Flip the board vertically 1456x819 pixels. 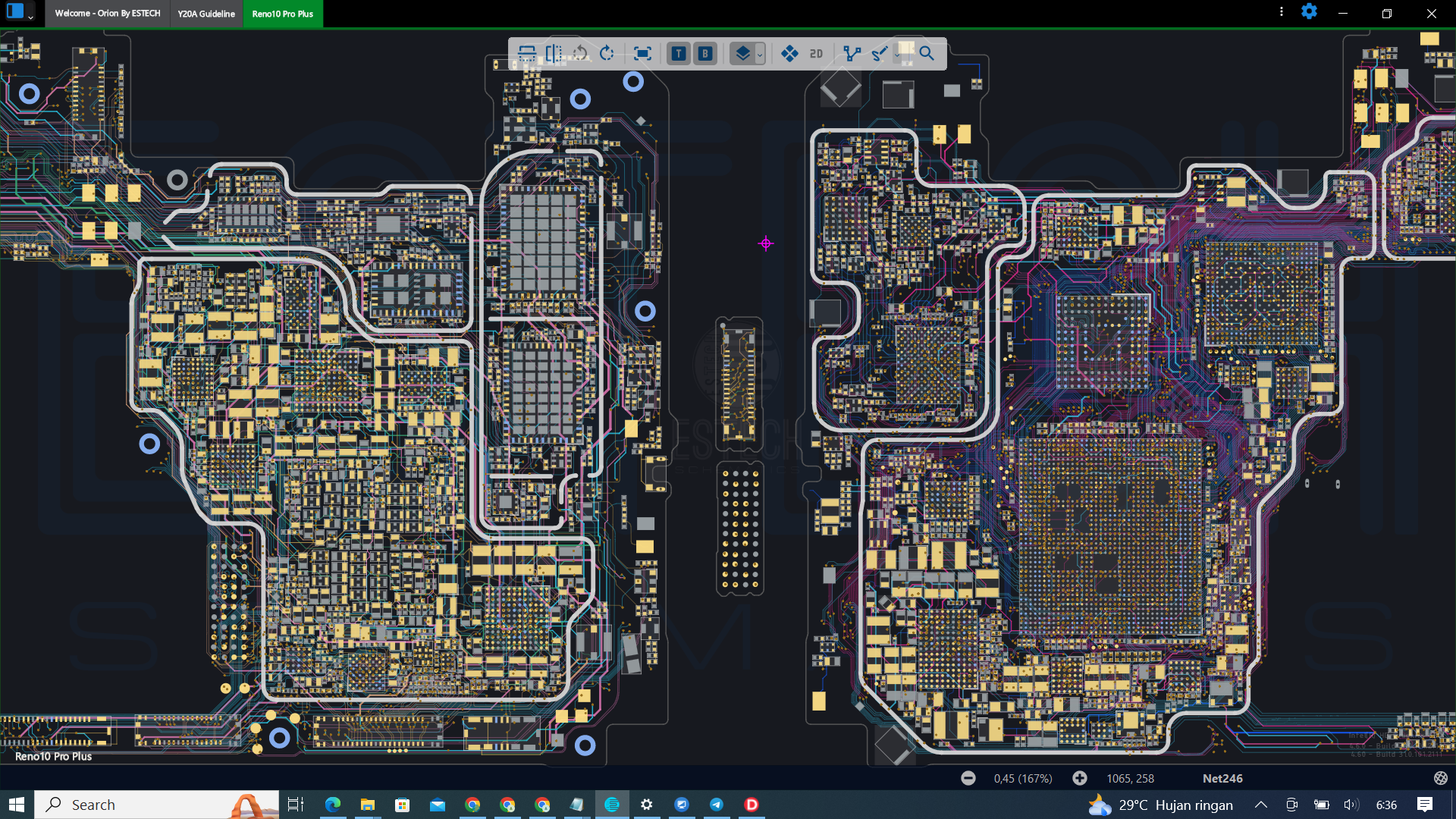(x=527, y=54)
